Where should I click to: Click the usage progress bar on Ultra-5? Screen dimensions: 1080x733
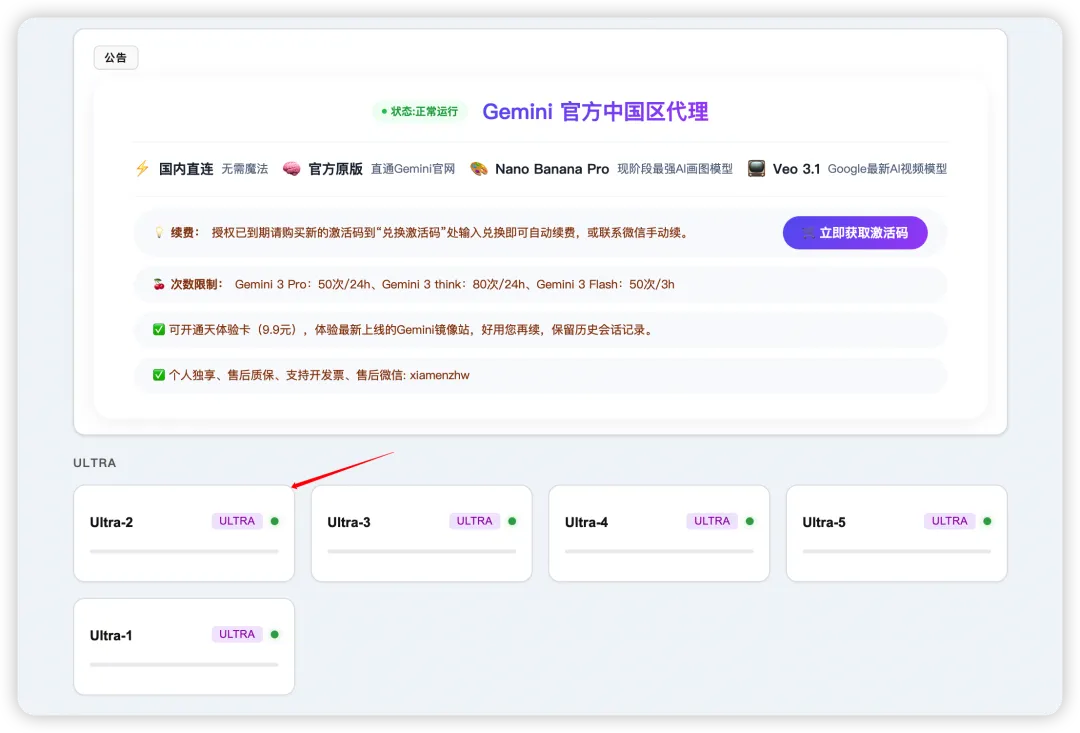click(897, 552)
